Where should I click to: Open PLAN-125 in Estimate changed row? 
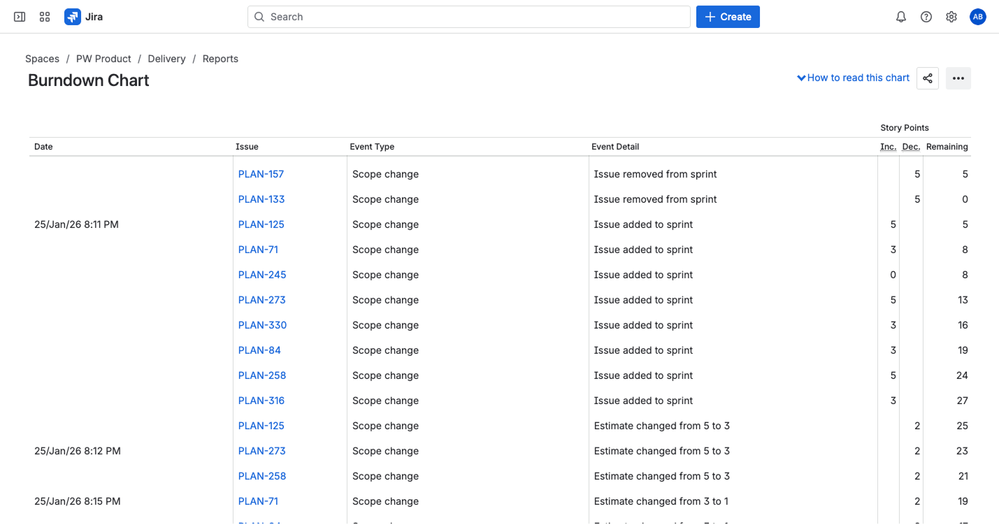[261, 426]
